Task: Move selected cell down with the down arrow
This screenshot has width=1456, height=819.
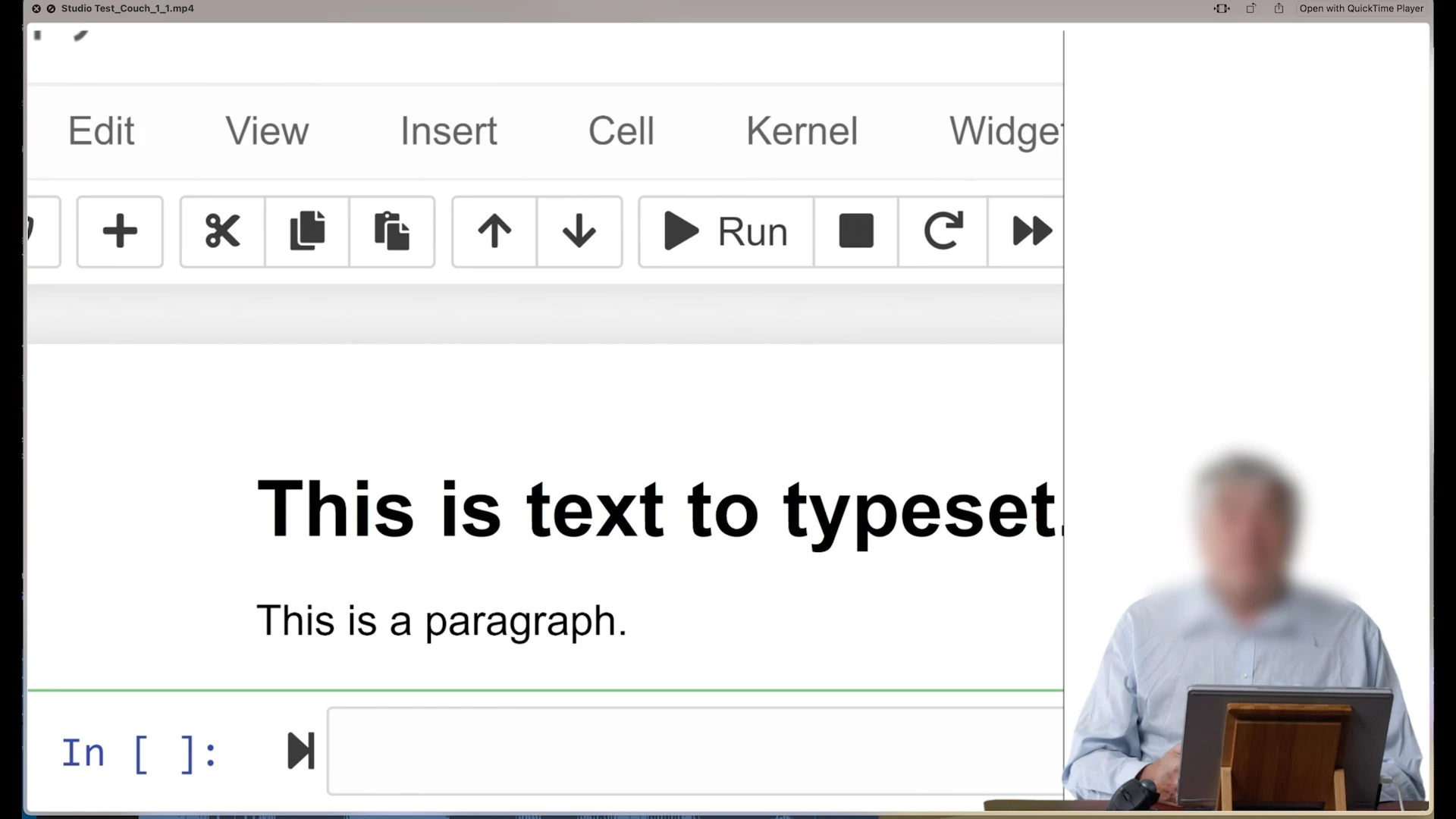Action: pyautogui.click(x=579, y=231)
